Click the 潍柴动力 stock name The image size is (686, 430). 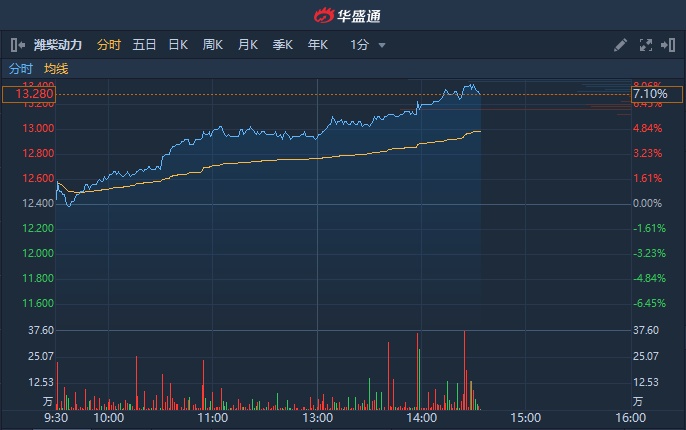point(58,45)
